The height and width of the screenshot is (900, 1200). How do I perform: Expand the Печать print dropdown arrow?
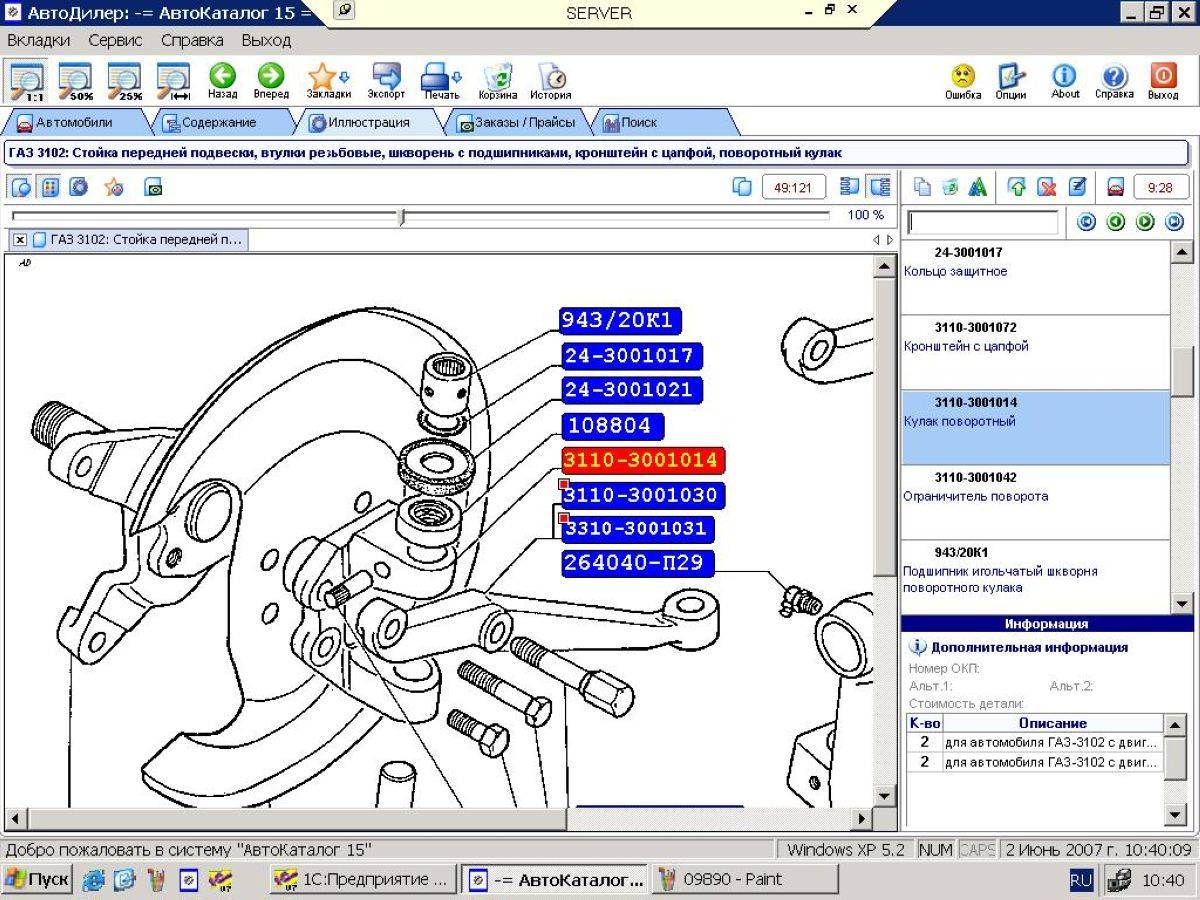[455, 77]
